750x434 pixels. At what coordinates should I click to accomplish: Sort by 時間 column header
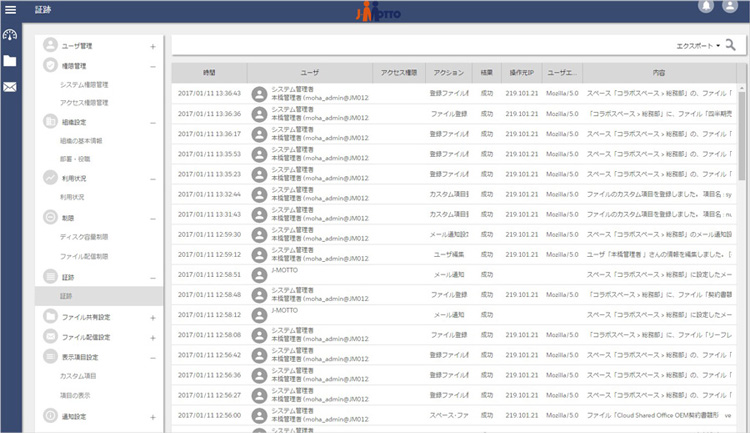click(209, 73)
